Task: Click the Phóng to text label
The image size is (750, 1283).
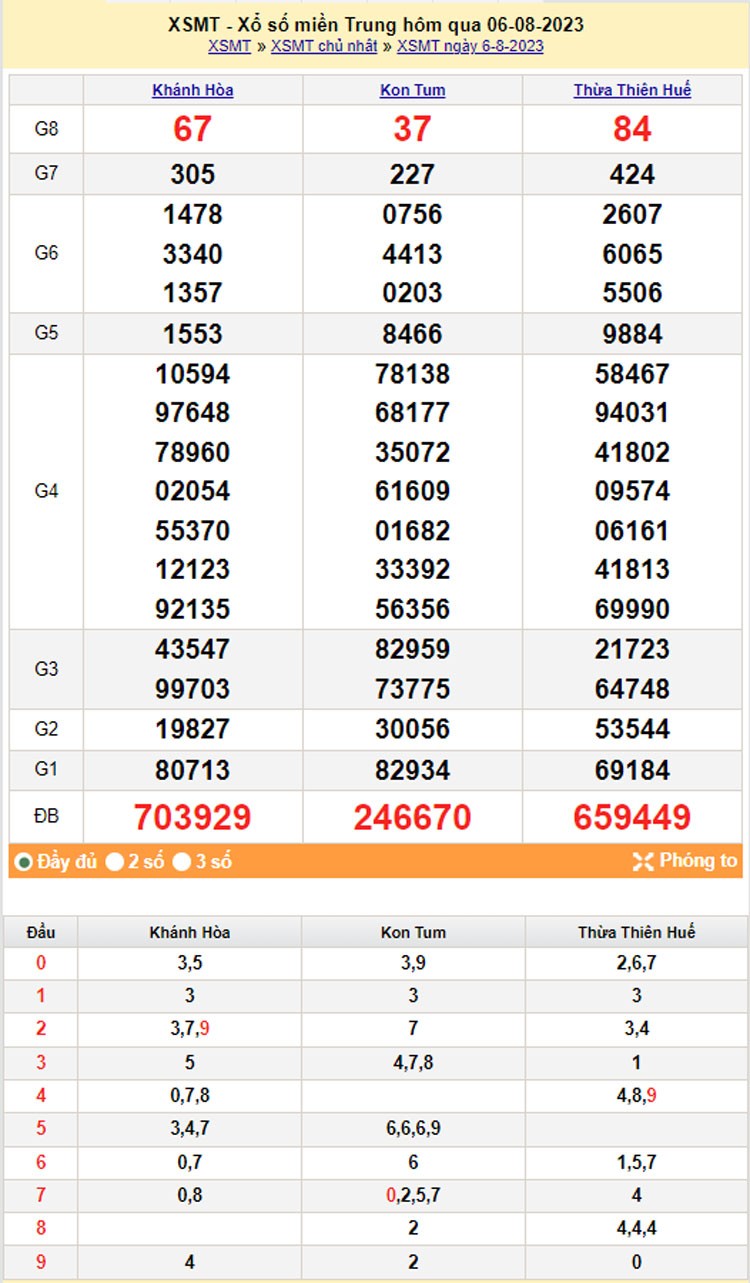Action: pyautogui.click(x=698, y=861)
